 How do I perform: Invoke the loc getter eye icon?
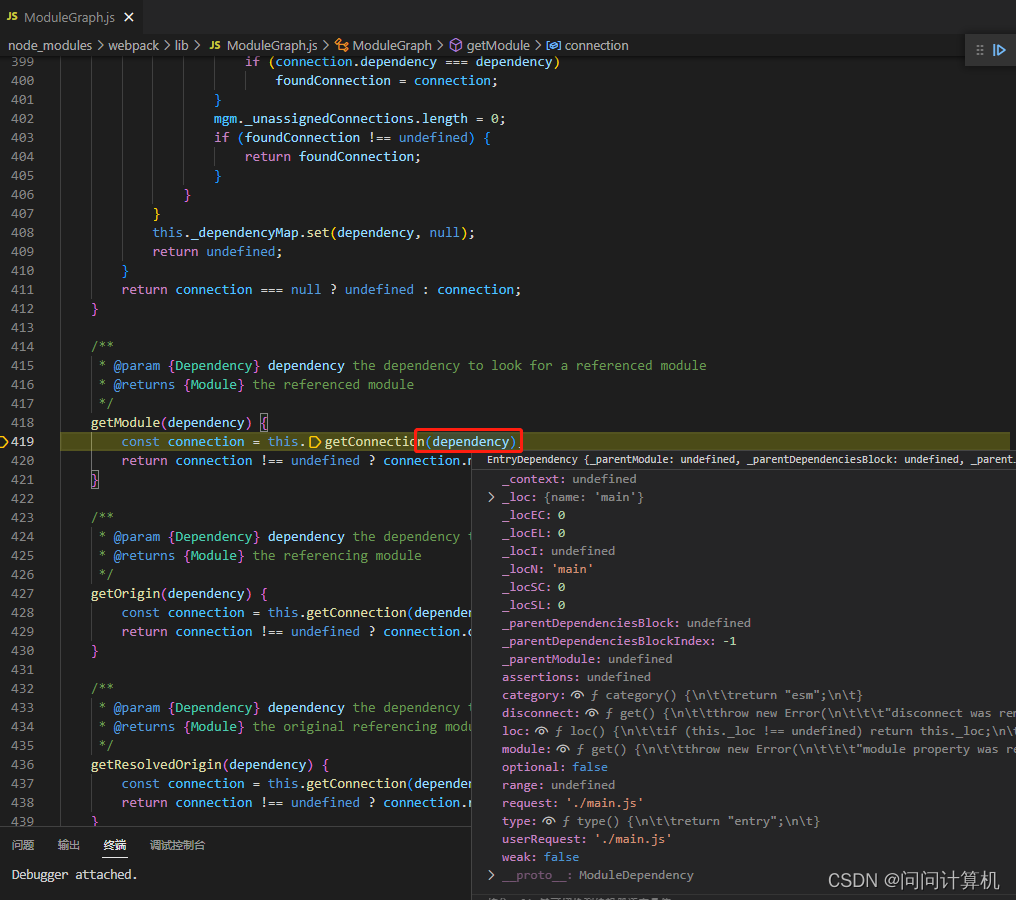point(542,731)
